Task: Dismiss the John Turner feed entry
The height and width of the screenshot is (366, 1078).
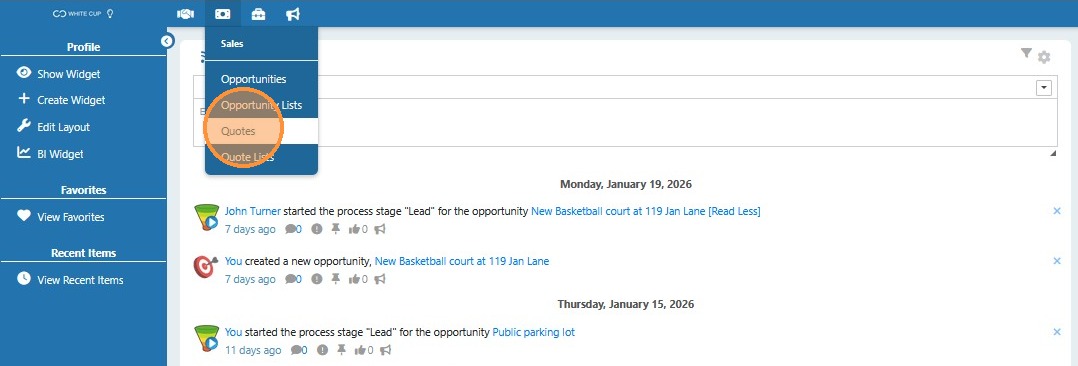Action: (x=1057, y=211)
